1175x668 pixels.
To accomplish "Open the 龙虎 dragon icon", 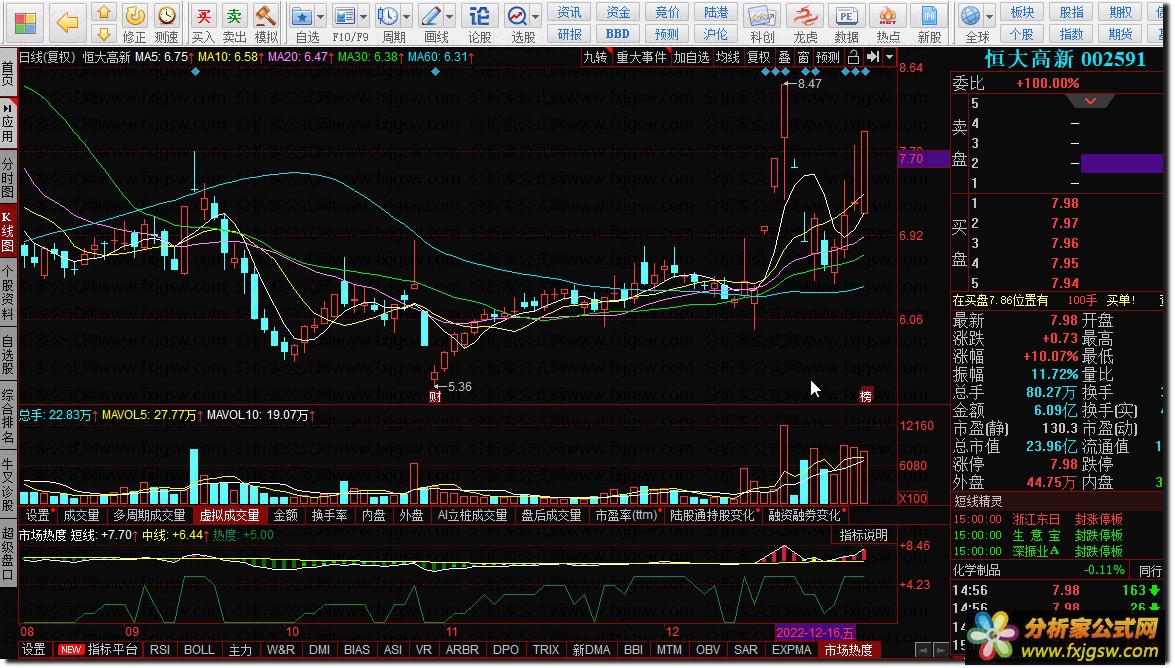I will (806, 16).
